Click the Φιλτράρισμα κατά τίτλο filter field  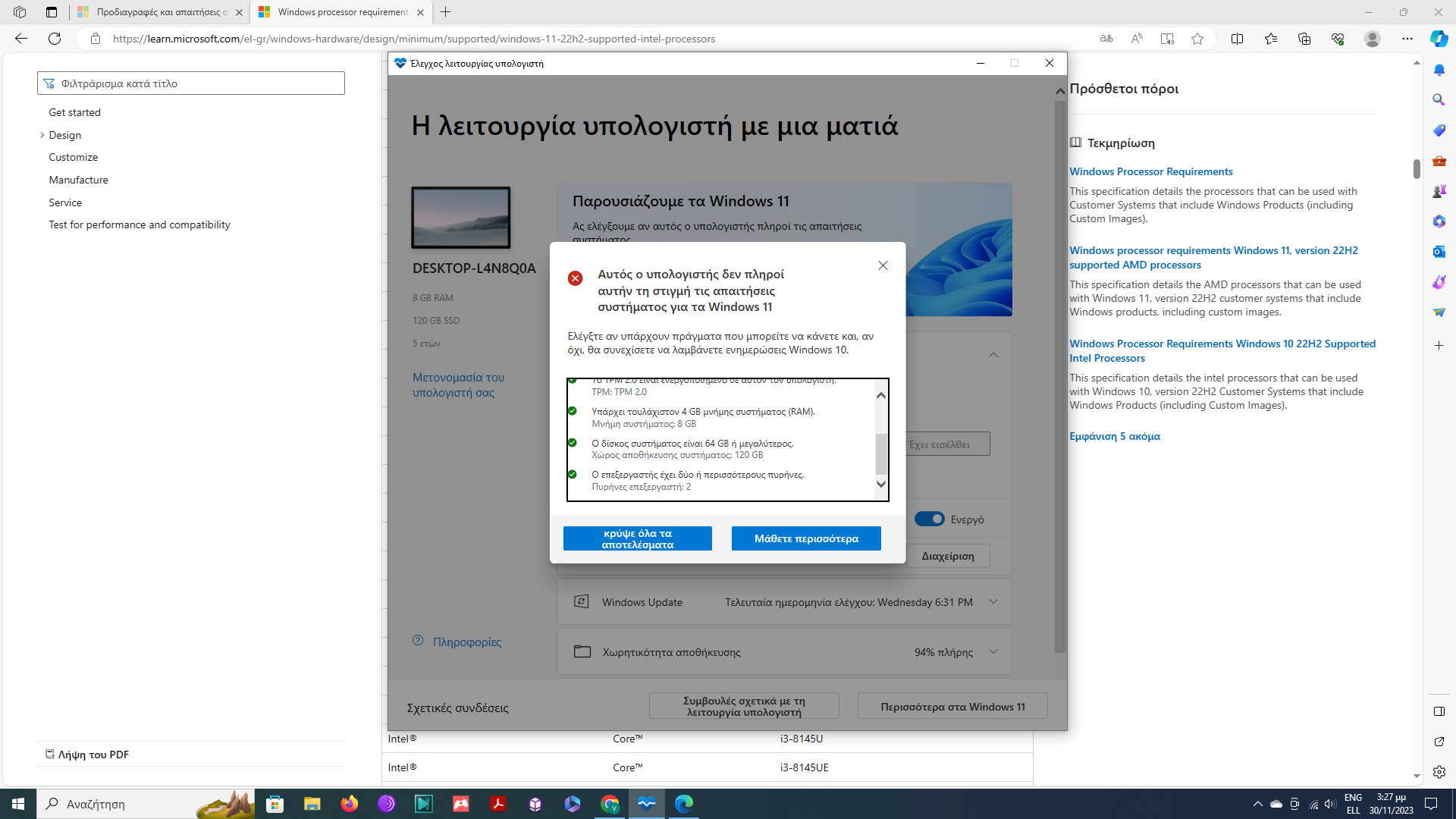point(191,83)
